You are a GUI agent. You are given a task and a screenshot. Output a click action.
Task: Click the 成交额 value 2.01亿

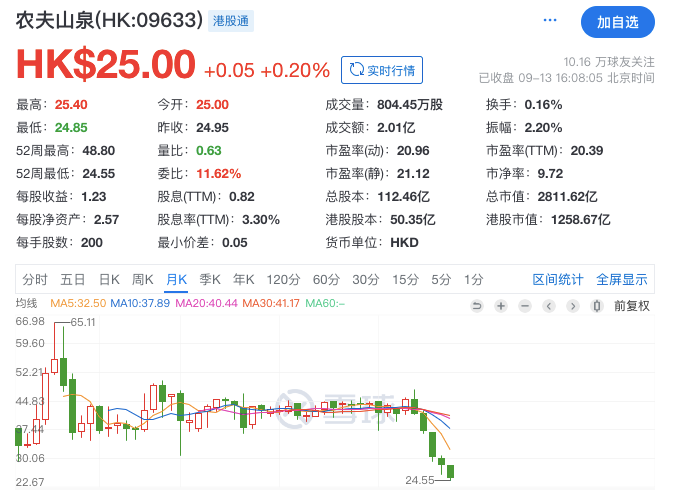tap(396, 128)
